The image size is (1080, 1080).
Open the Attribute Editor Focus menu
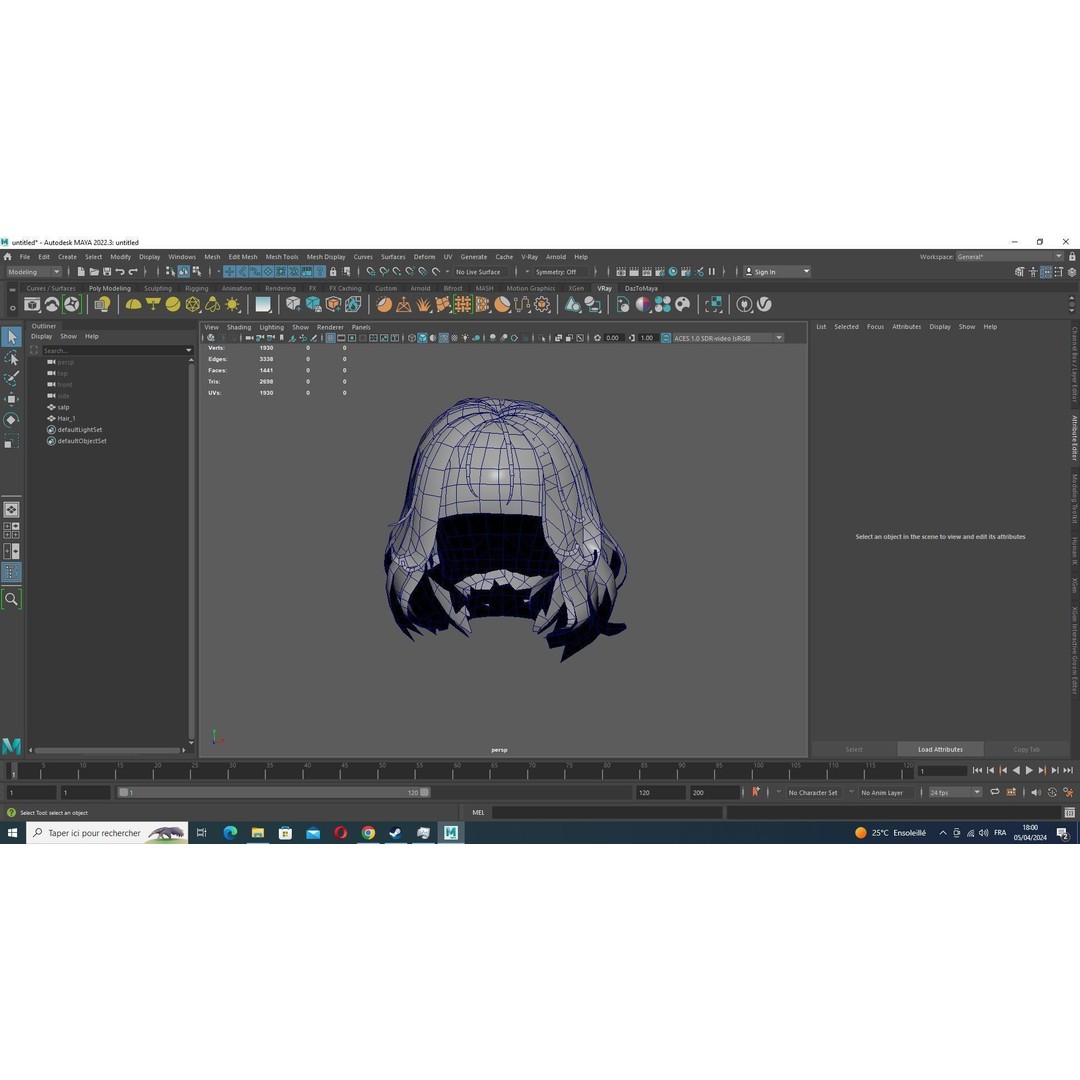875,327
